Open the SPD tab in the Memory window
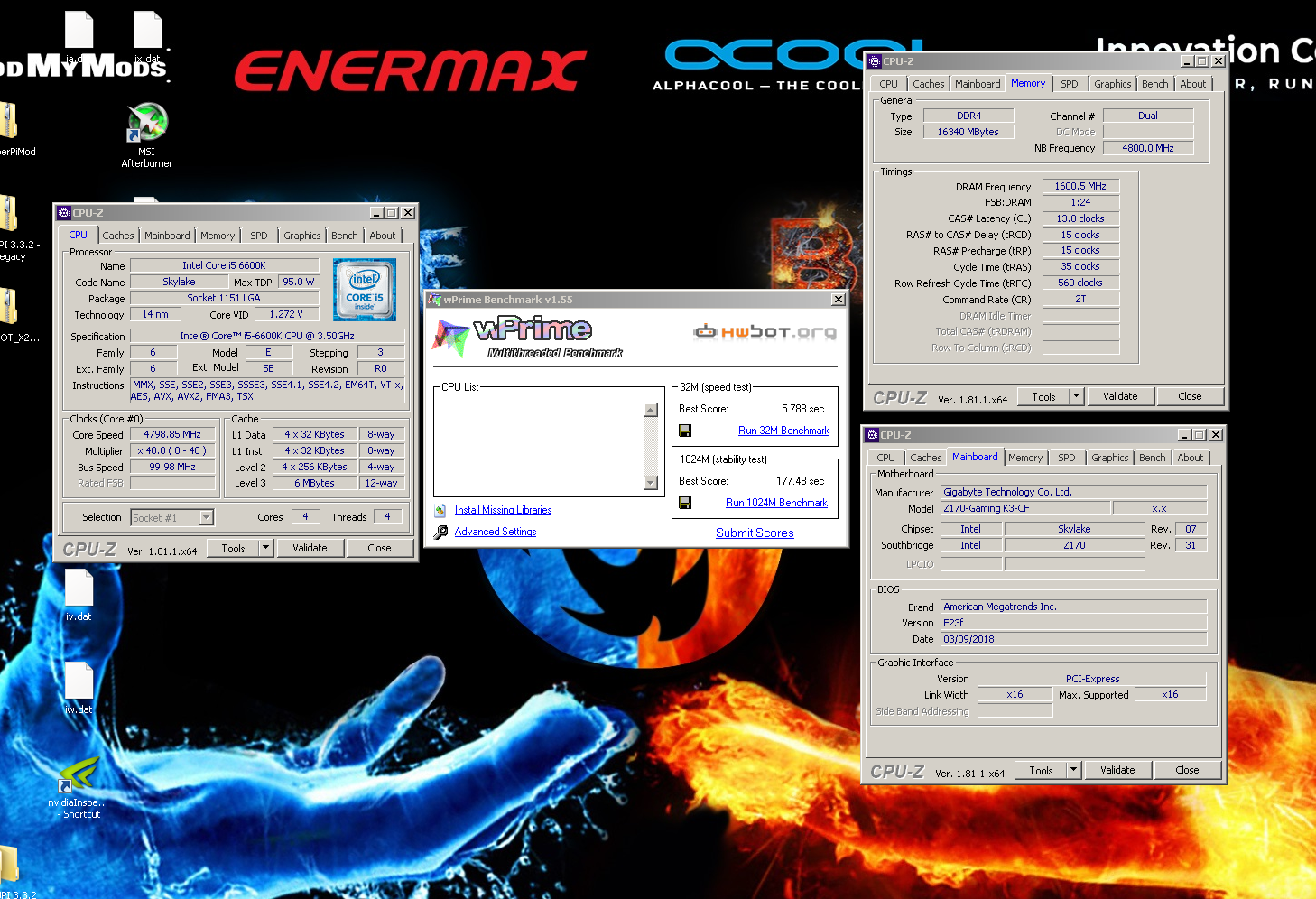1316x899 pixels. pos(1070,84)
